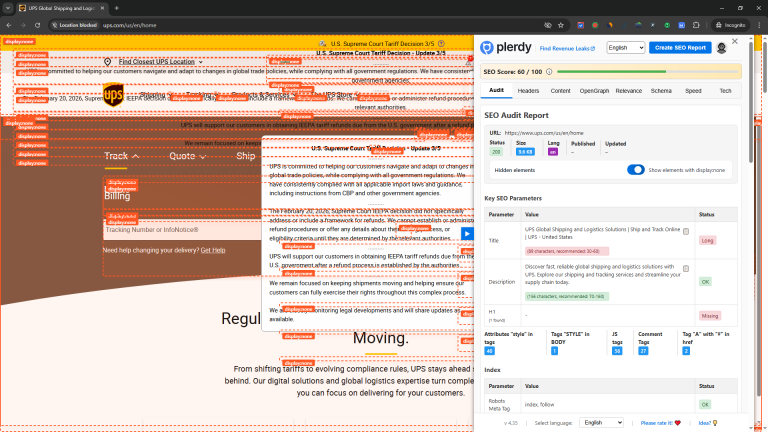
Task: Switch to the Relevance tab
Action: coord(628,91)
